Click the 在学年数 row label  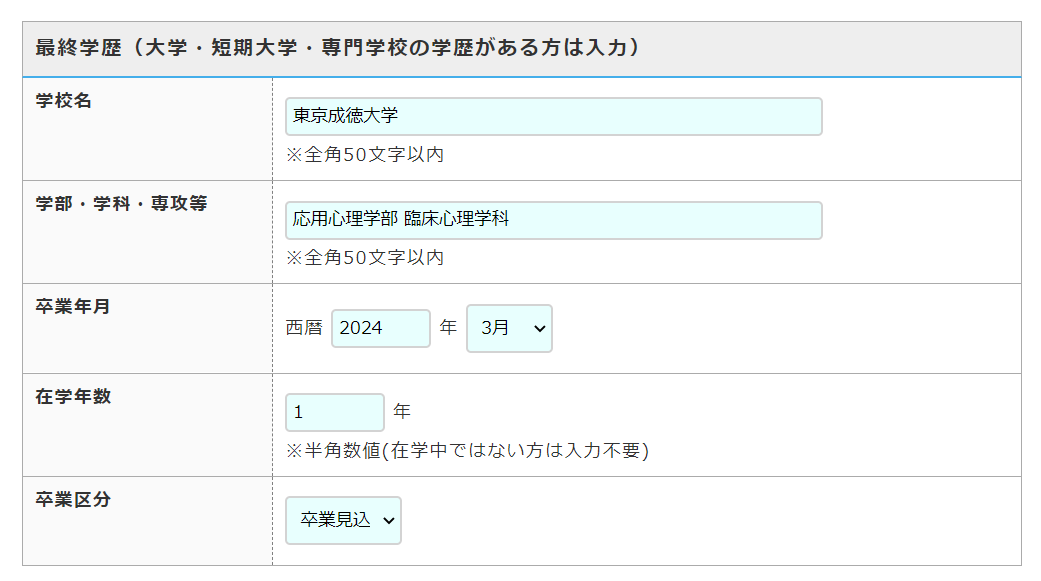point(73,396)
